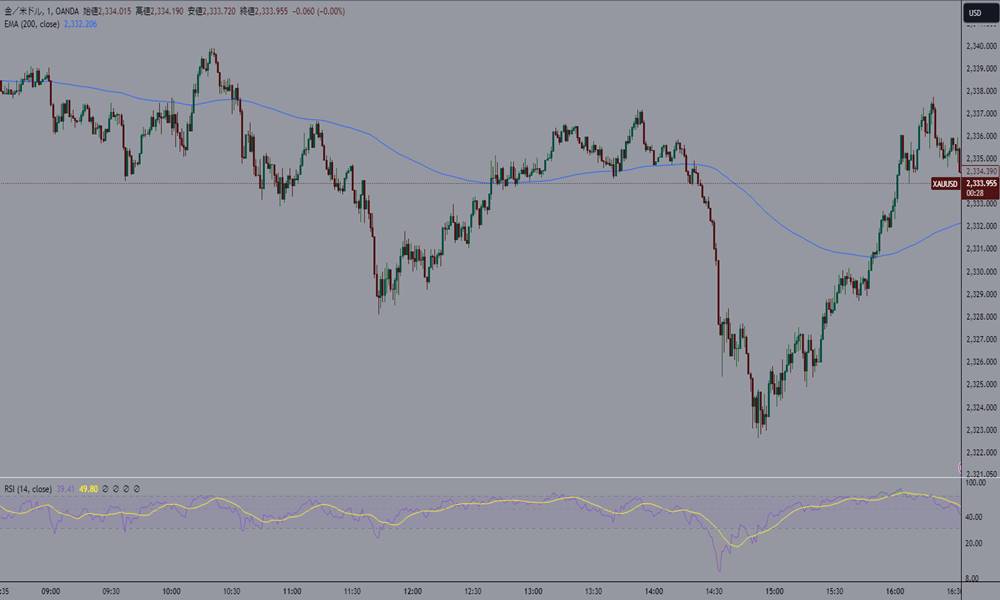Click the XAUUSD symbol tag on price axis
The width and height of the screenshot is (1000, 600).
pos(945,184)
